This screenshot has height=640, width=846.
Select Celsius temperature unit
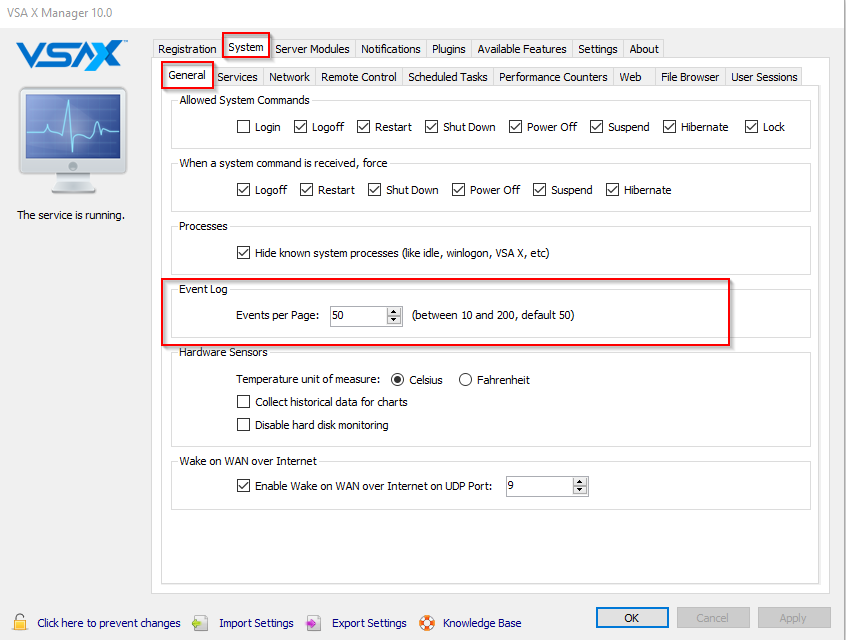[397, 380]
